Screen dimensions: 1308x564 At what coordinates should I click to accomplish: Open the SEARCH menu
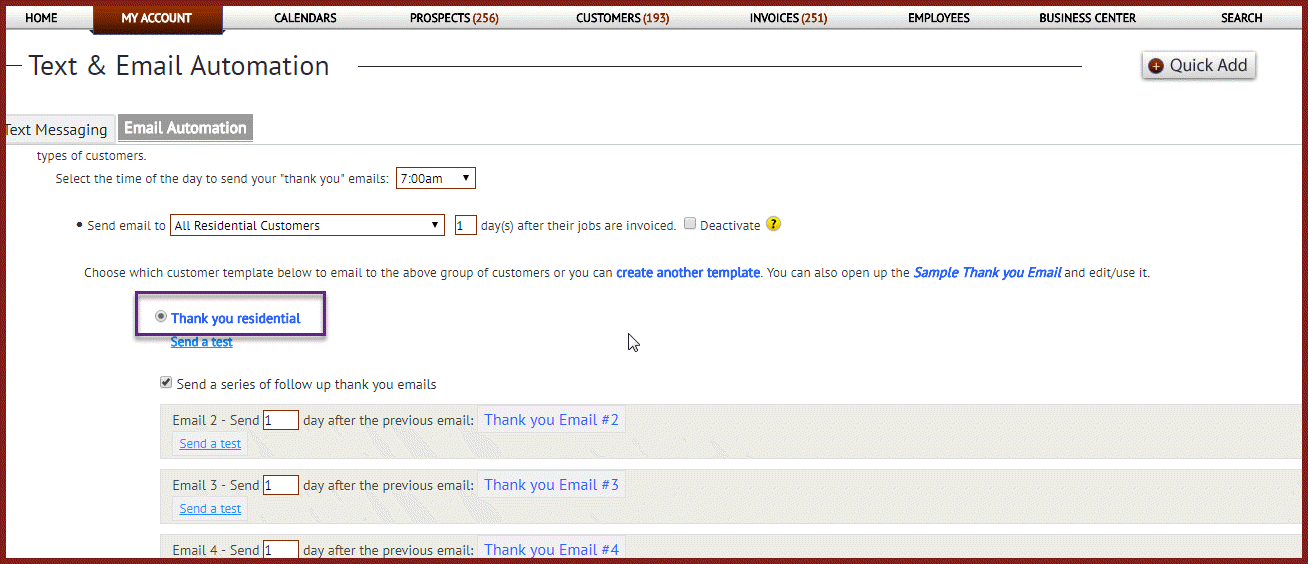pyautogui.click(x=1241, y=18)
